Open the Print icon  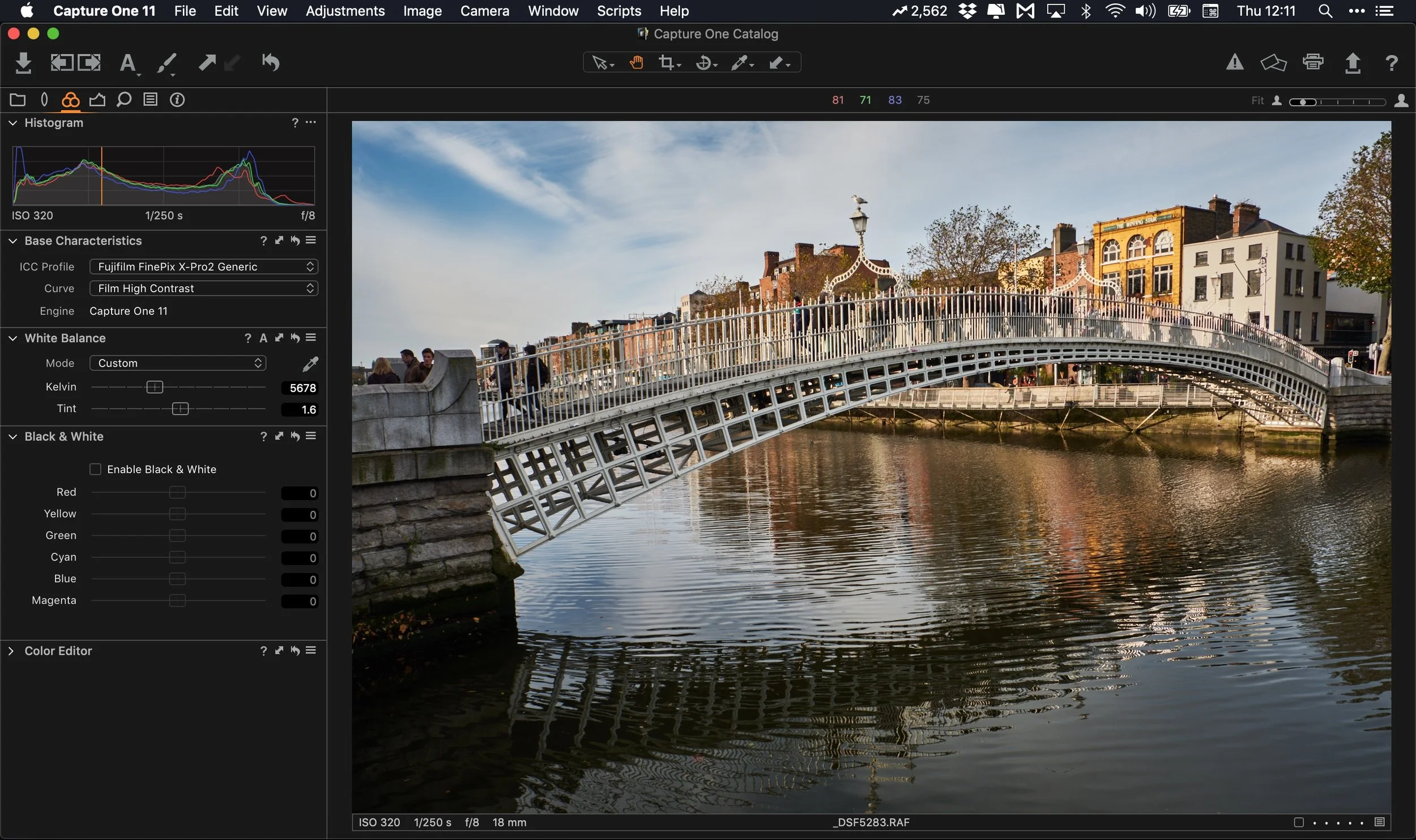pos(1313,62)
